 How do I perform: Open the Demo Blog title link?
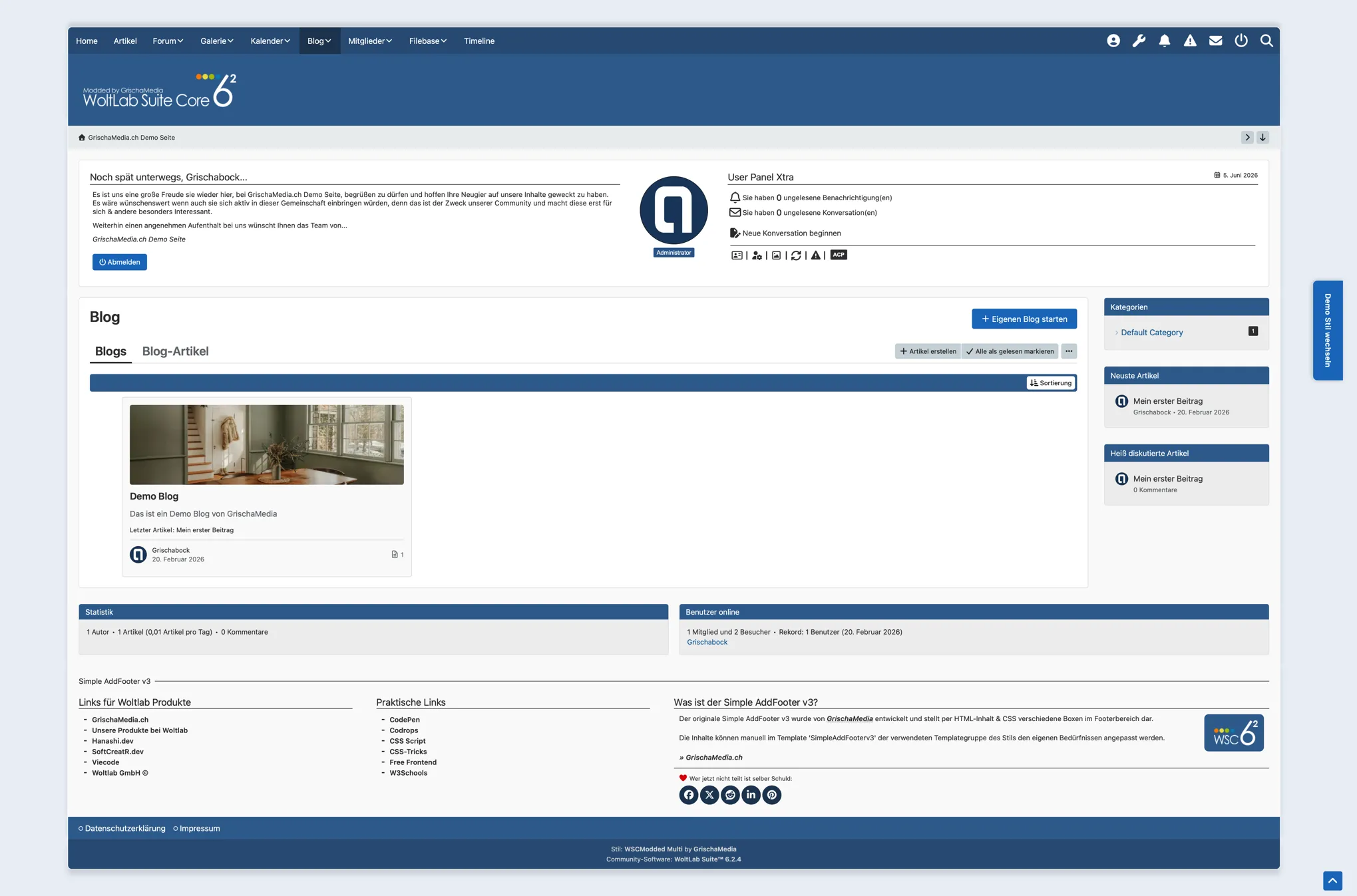(154, 496)
